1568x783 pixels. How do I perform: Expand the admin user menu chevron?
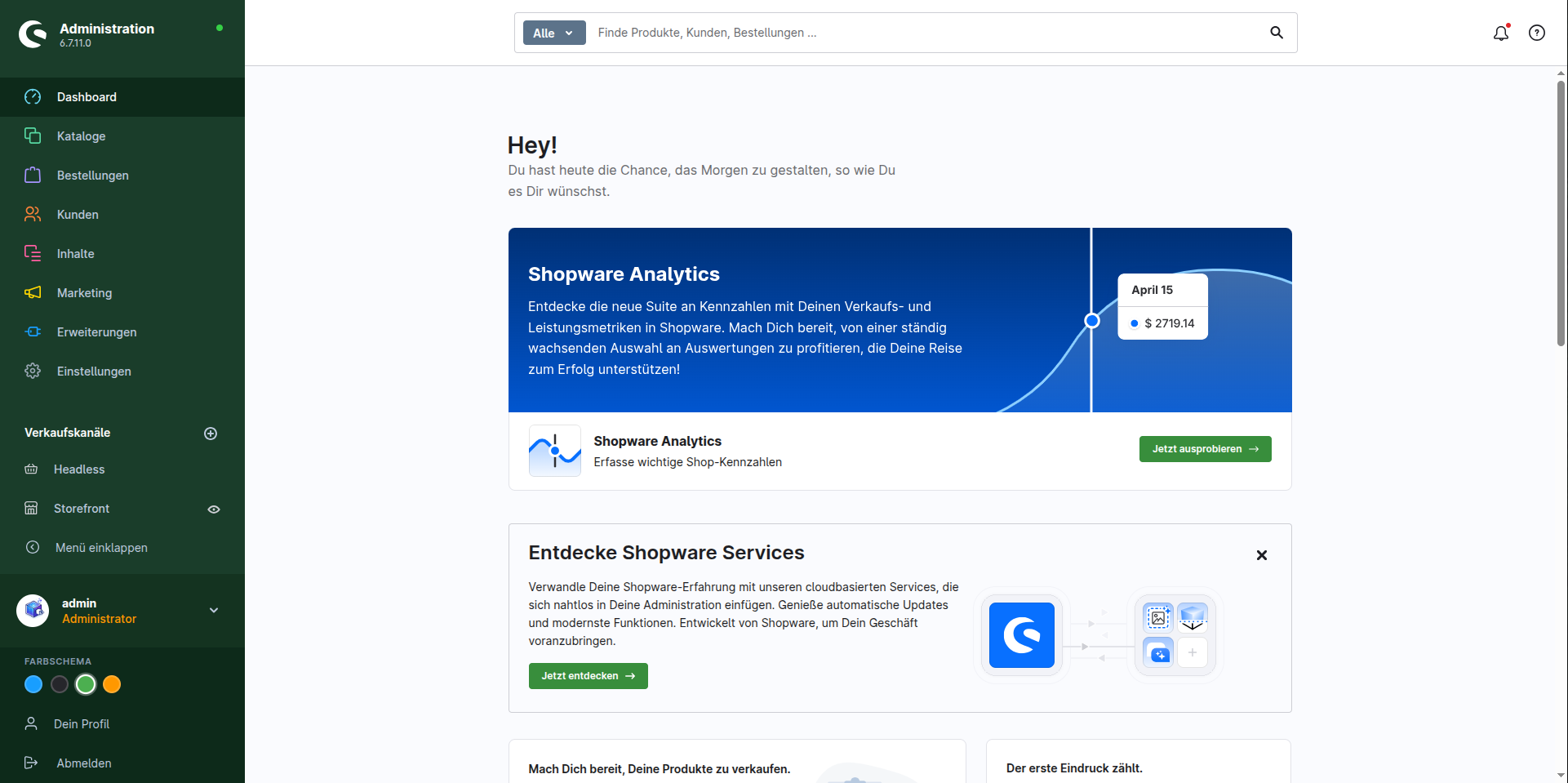214,610
